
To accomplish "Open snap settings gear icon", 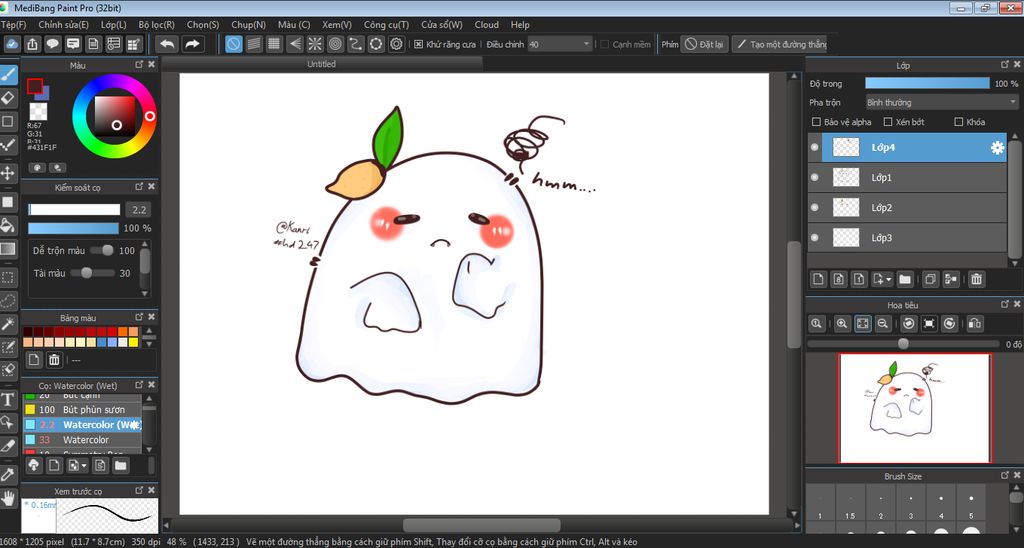I will (x=396, y=44).
